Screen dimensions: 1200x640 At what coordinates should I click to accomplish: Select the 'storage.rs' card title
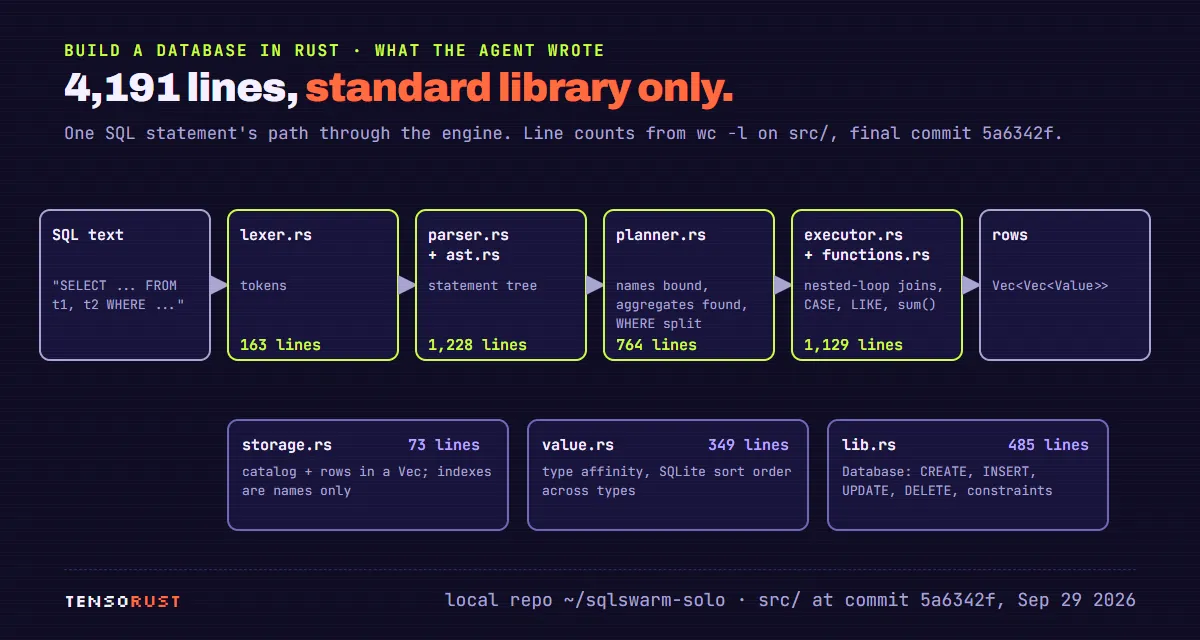point(287,445)
